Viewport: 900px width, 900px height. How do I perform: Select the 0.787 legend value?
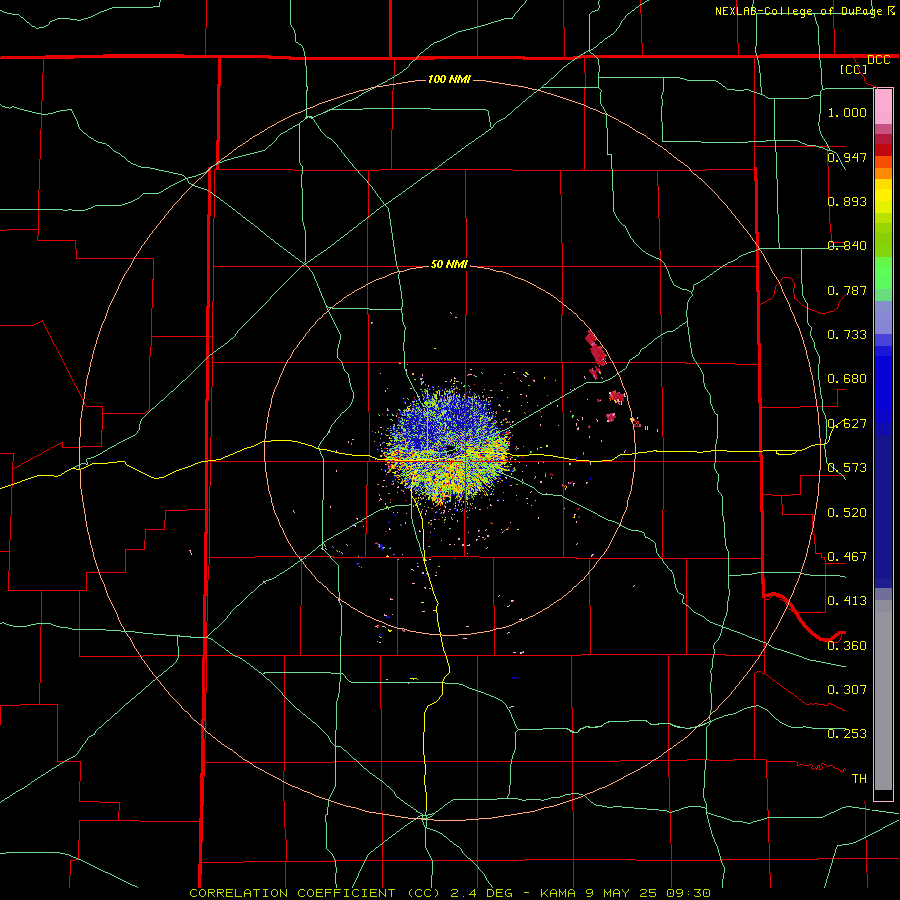click(847, 290)
